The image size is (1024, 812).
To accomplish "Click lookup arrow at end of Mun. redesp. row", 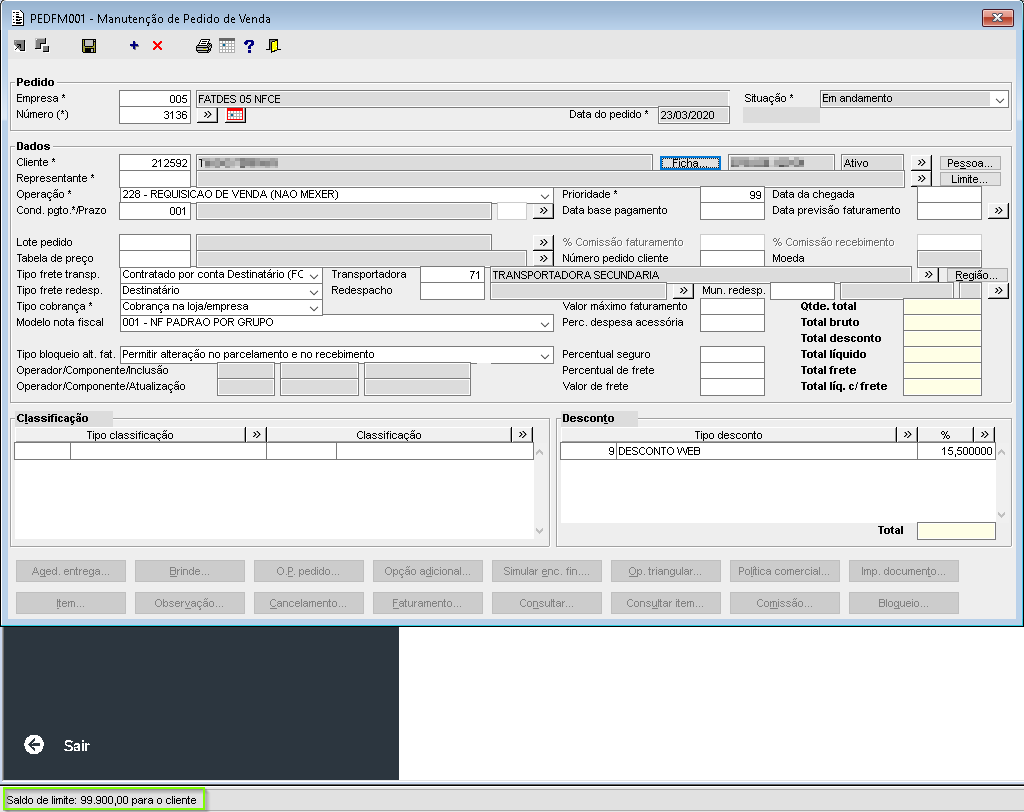I will pyautogui.click(x=998, y=291).
